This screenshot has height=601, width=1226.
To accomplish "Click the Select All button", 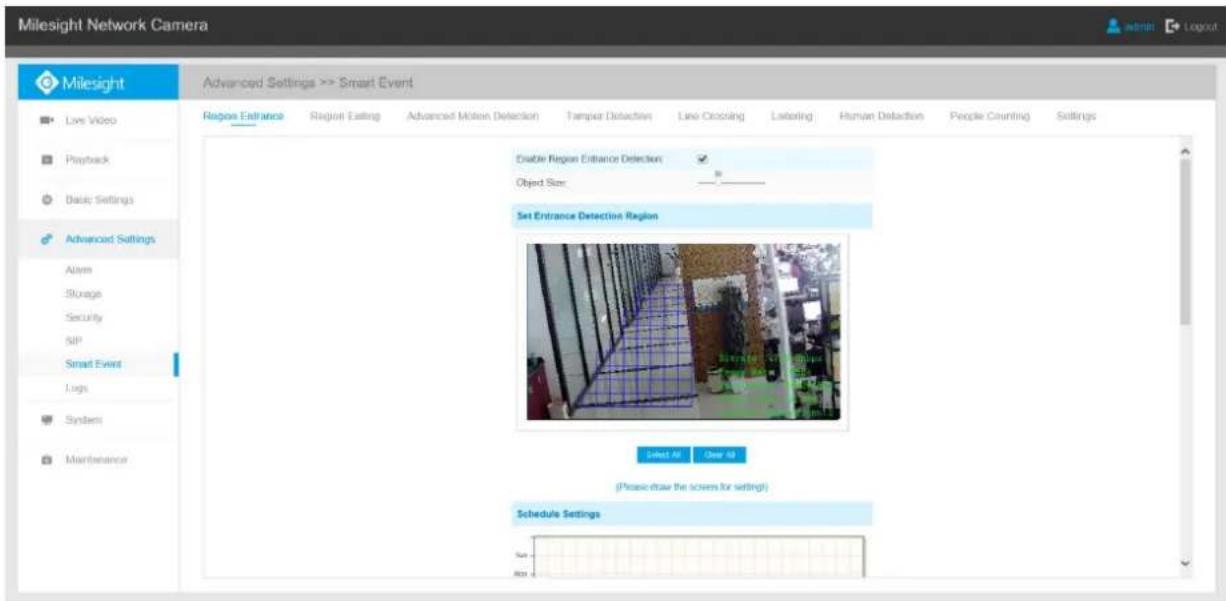I will [663, 454].
